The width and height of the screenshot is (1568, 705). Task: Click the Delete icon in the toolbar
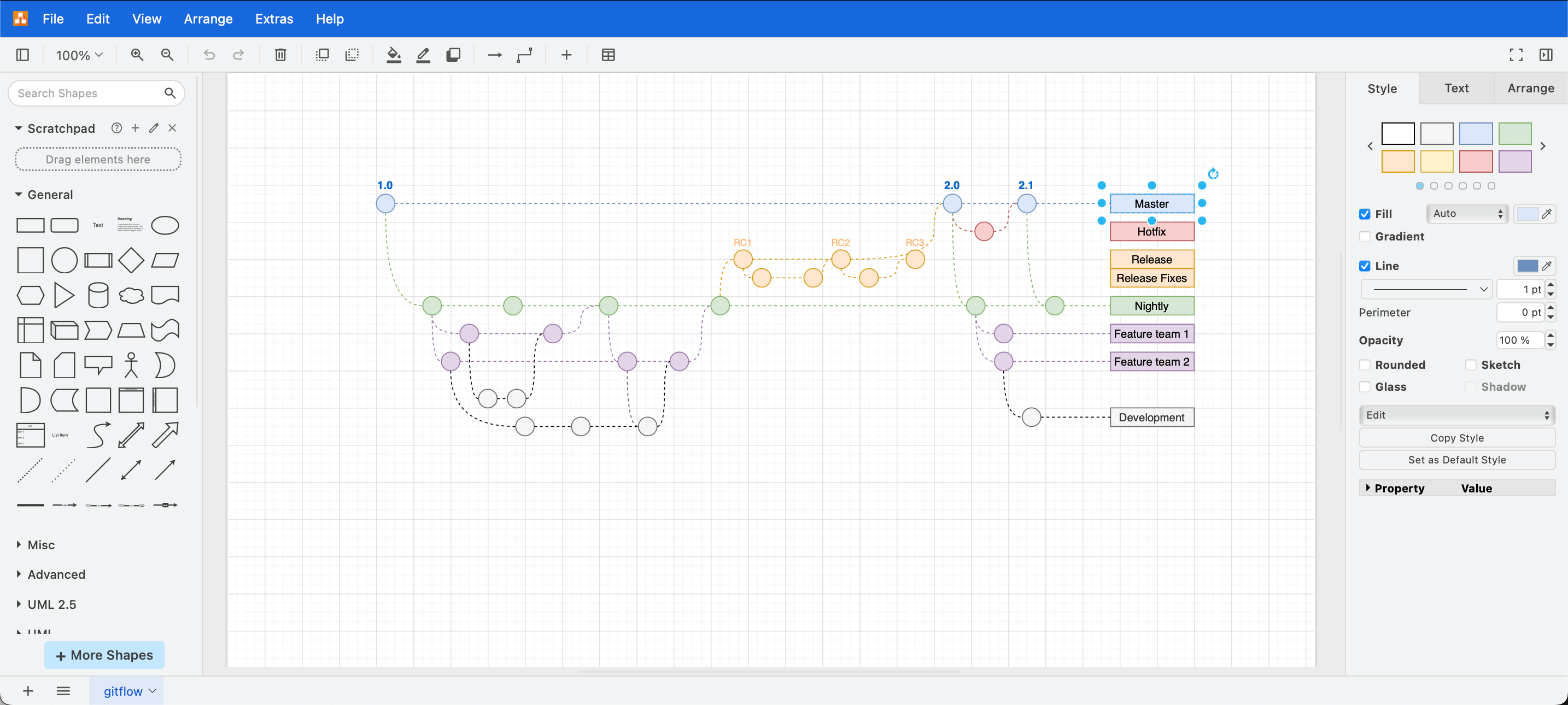coord(280,55)
